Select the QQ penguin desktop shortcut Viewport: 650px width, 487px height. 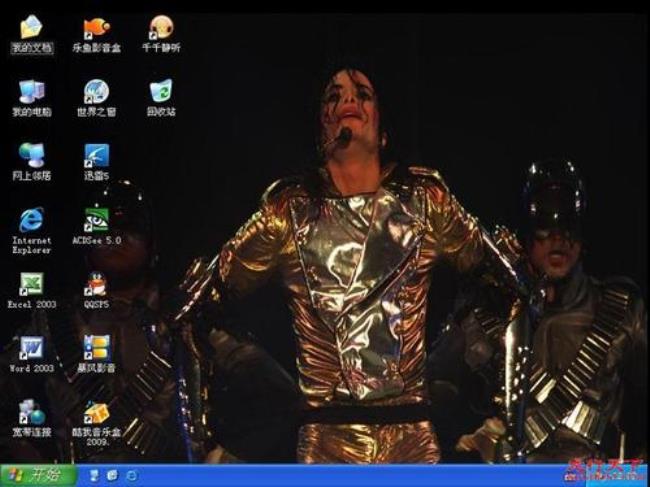(97, 291)
